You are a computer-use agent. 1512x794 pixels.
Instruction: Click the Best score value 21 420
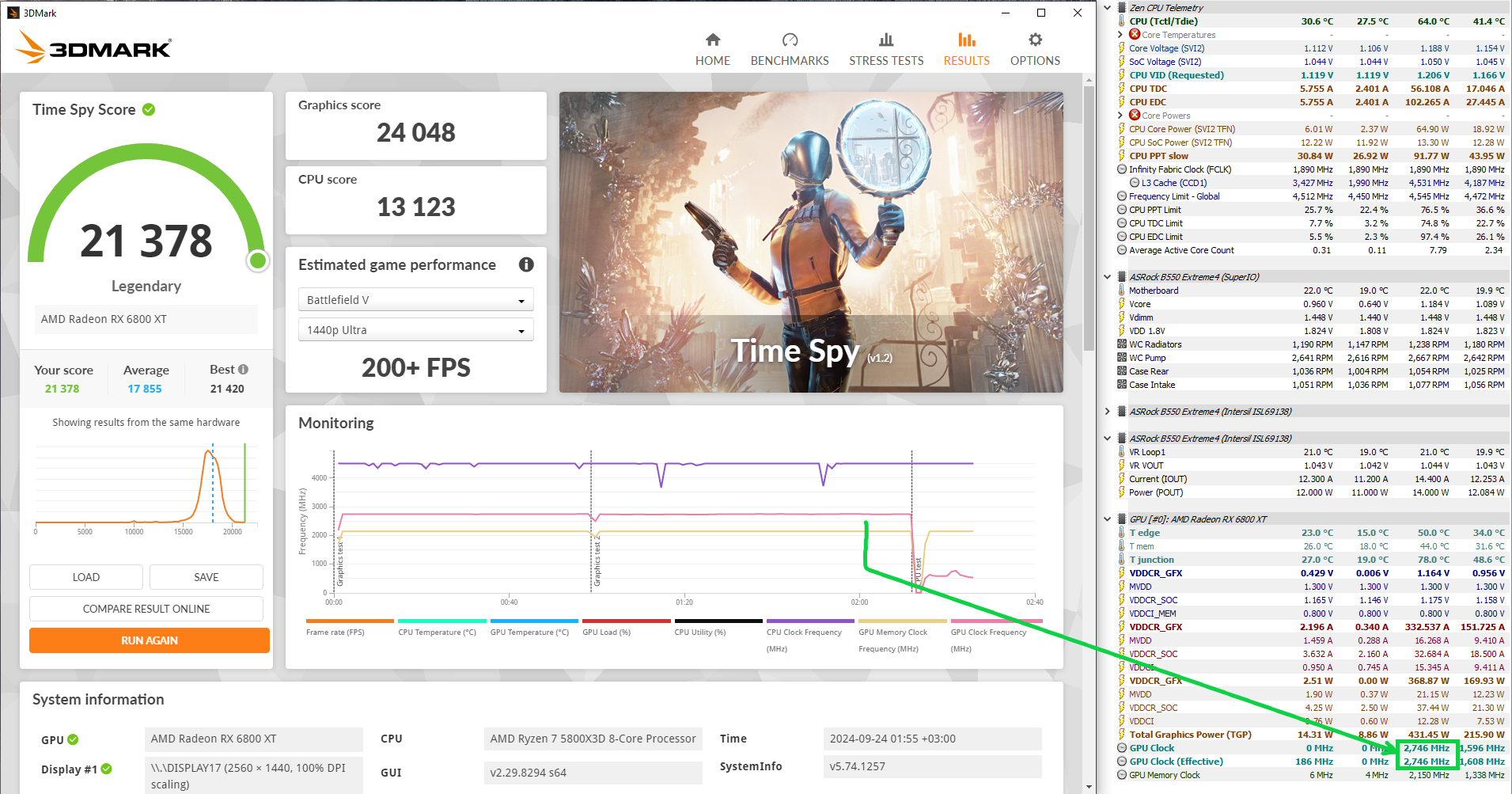tap(227, 389)
